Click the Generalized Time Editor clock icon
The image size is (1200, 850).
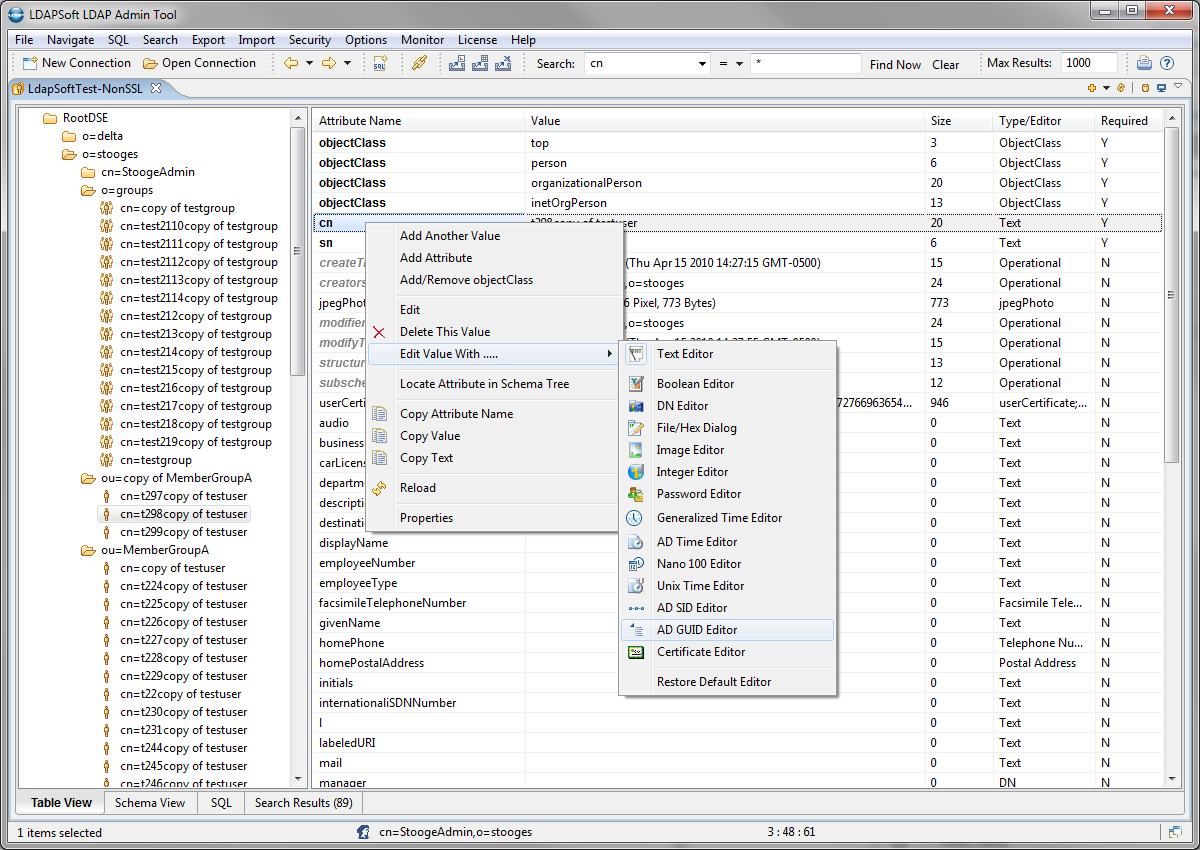[x=636, y=518]
